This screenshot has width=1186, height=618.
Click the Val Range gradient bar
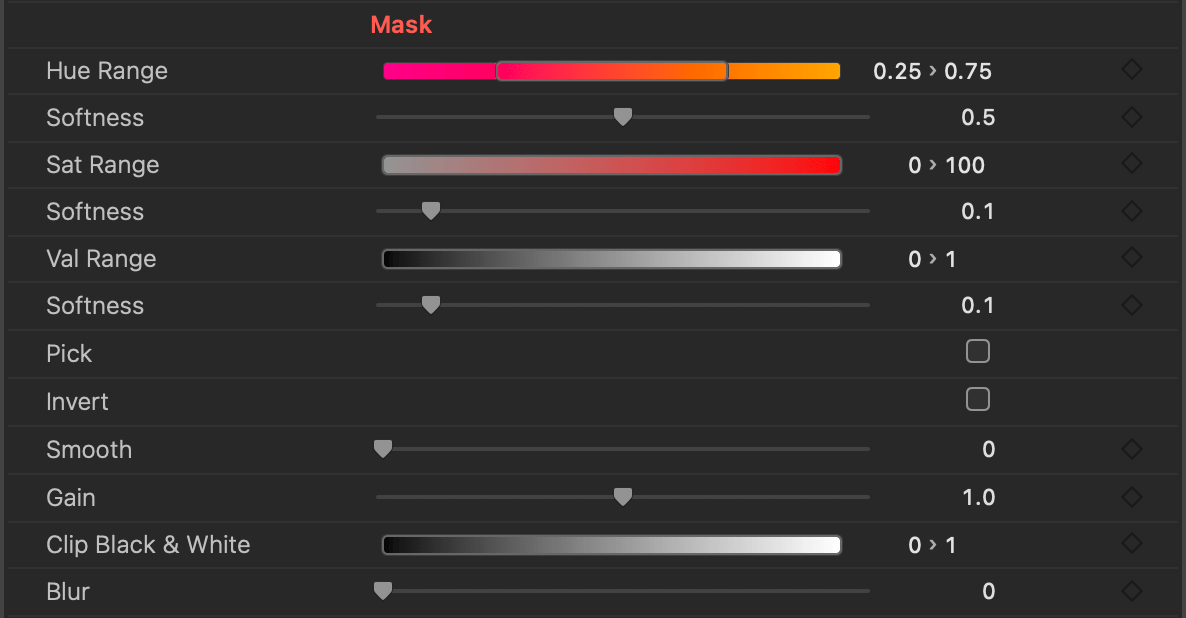point(611,259)
